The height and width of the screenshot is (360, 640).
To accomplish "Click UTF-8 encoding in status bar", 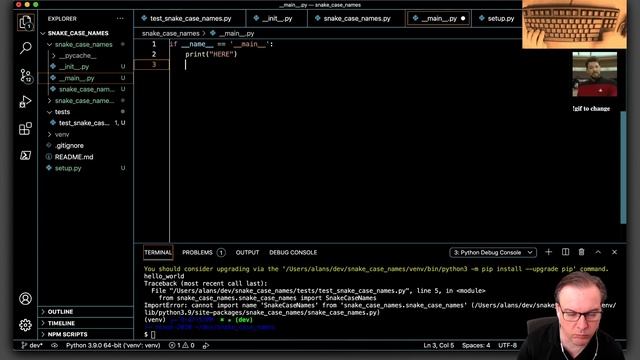I will 507,345.
